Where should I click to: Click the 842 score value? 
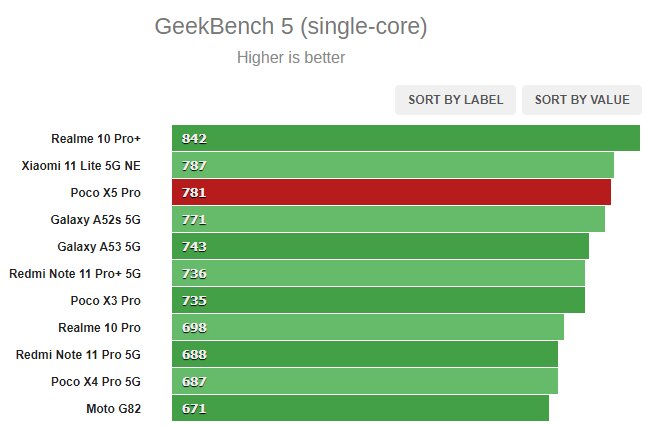[x=194, y=139]
